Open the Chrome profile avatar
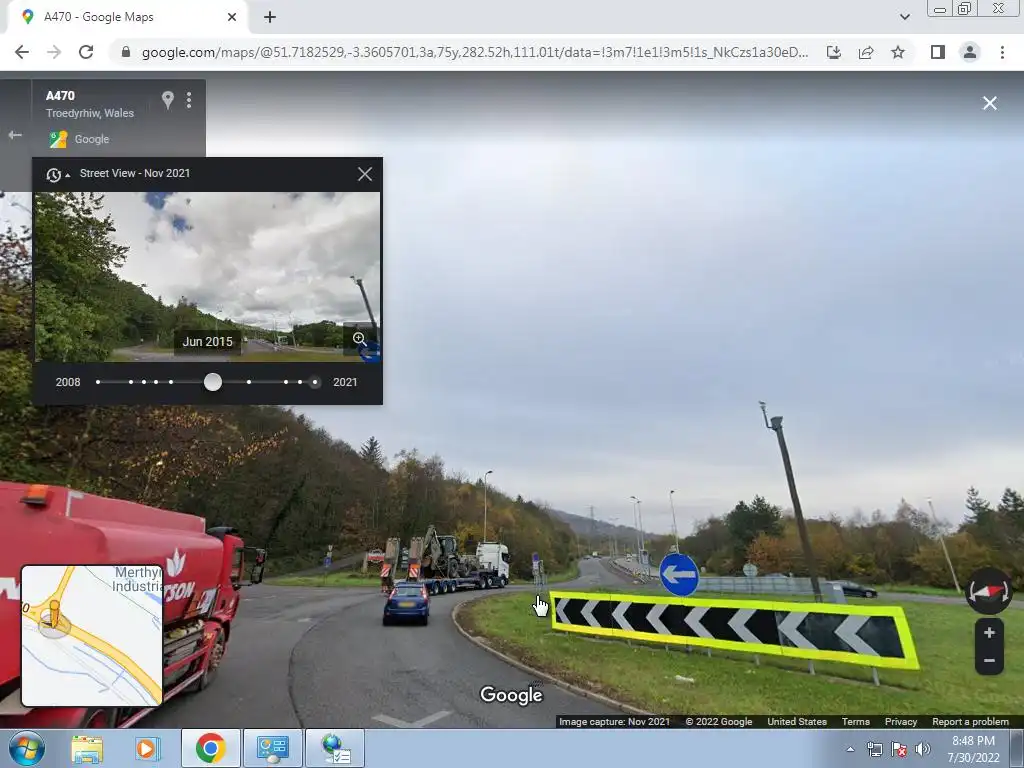The width and height of the screenshot is (1024, 768). (970, 52)
